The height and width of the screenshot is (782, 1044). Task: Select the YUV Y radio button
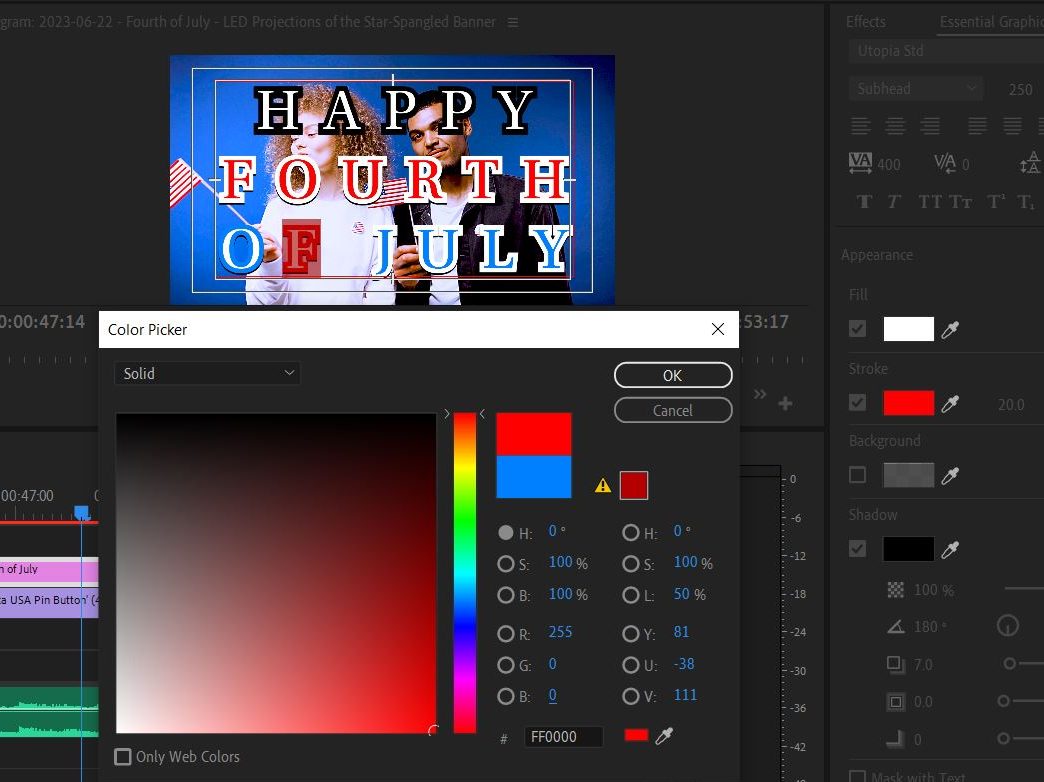click(x=631, y=633)
